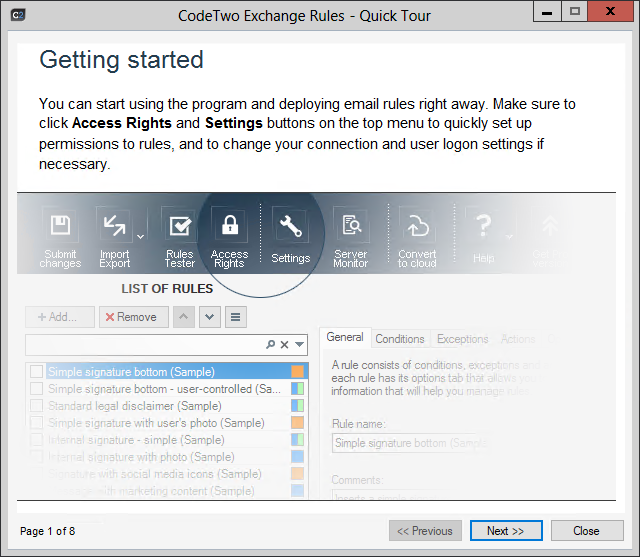Click the << Previous button

pyautogui.click(x=425, y=530)
